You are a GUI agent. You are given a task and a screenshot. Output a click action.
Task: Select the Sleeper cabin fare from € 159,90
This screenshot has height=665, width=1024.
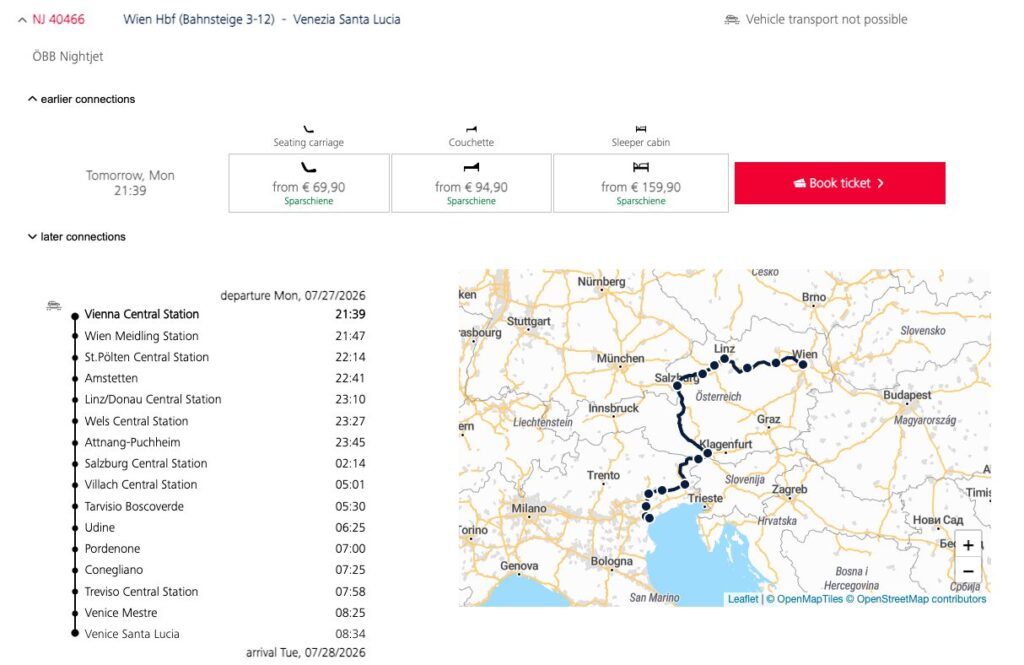tap(641, 183)
